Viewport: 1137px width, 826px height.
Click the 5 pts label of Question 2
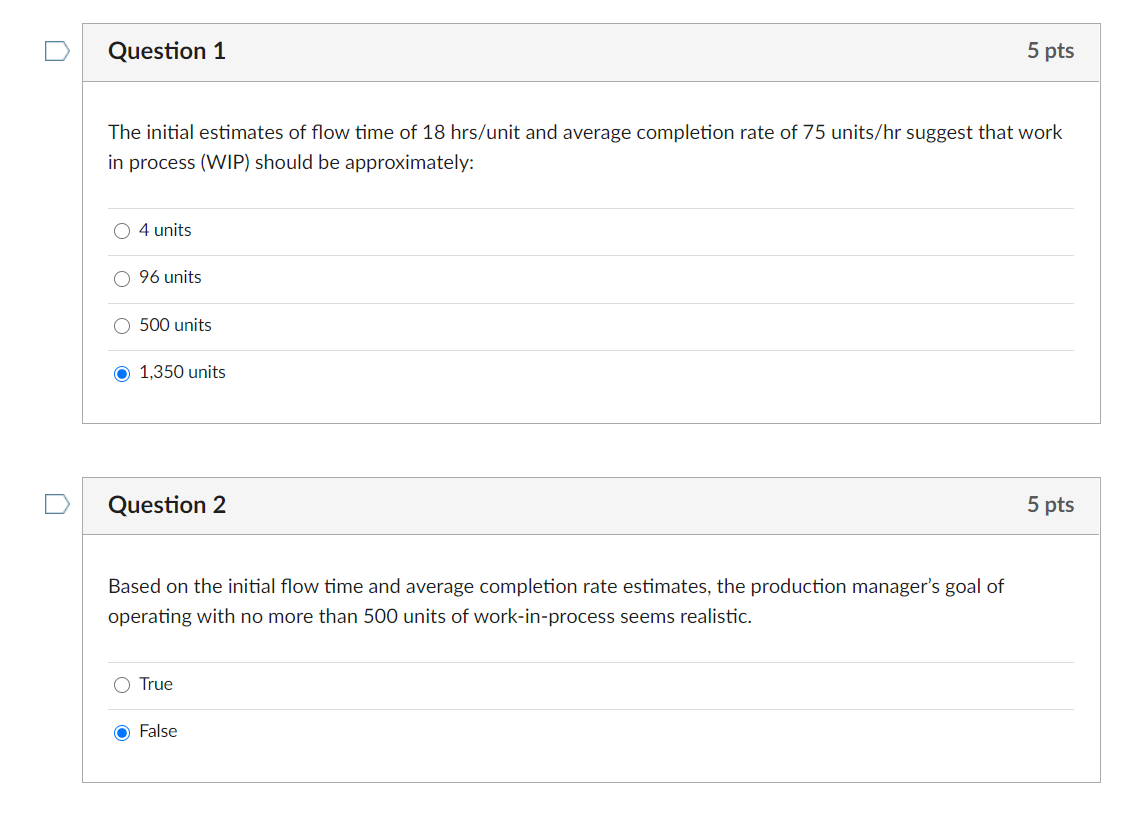click(1050, 505)
